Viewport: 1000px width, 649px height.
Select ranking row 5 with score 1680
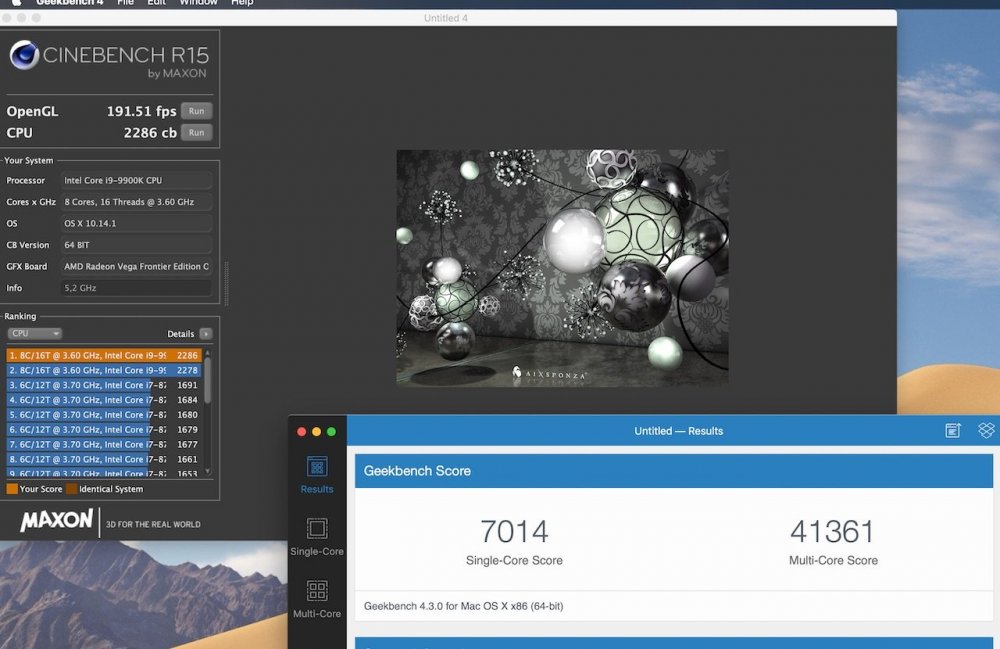[x=104, y=414]
